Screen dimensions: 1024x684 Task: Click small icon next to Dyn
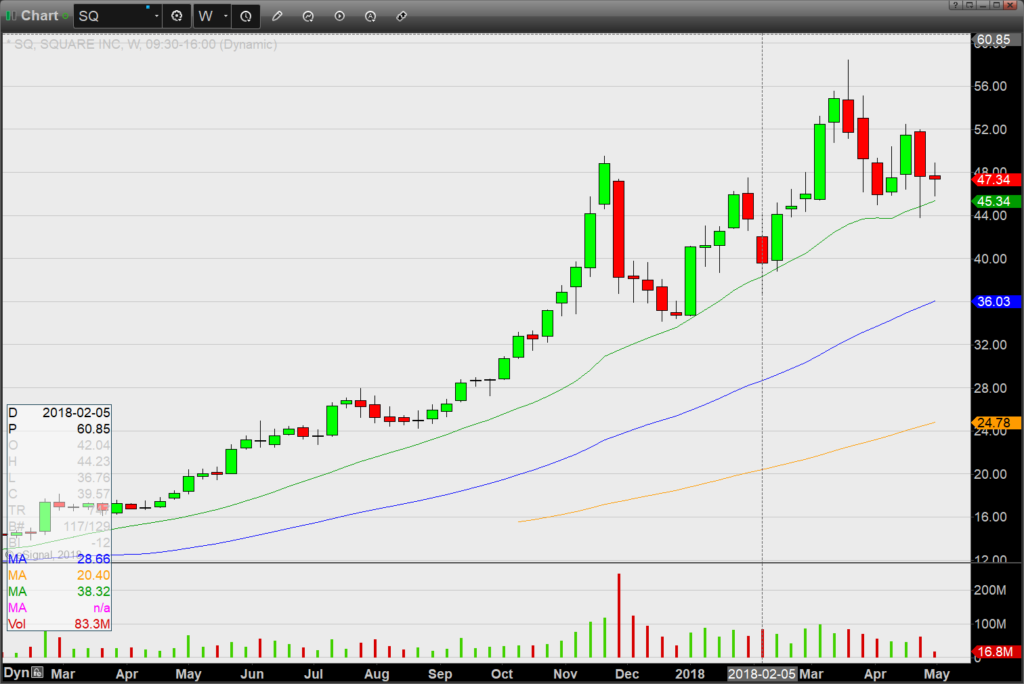click(37, 672)
